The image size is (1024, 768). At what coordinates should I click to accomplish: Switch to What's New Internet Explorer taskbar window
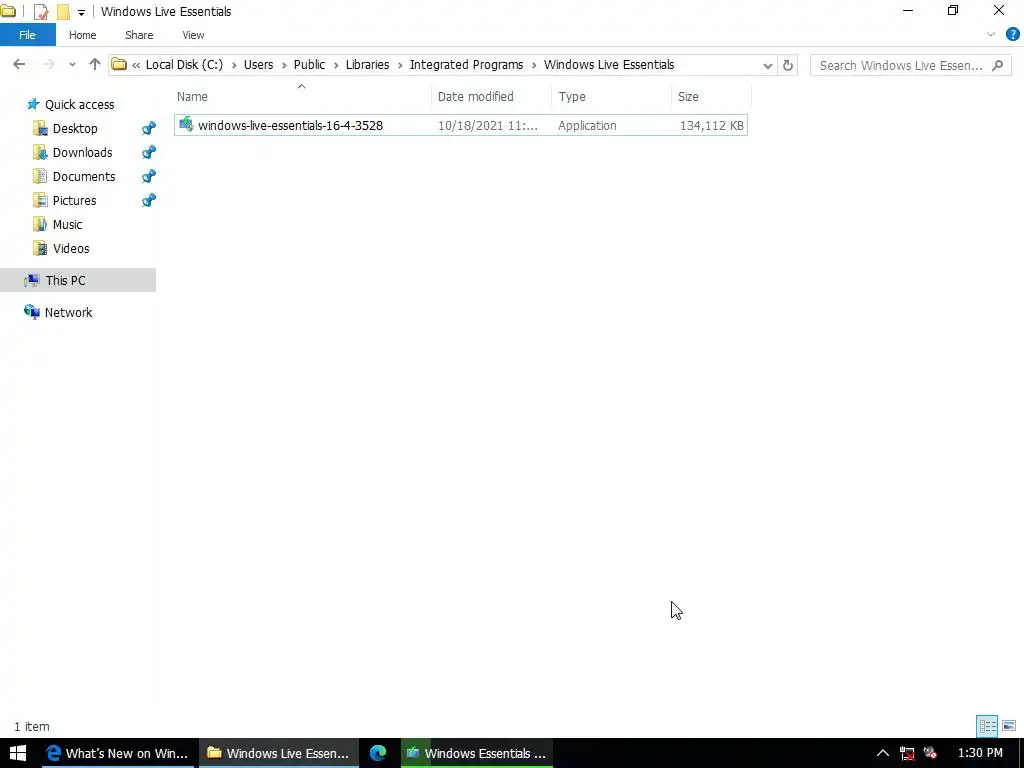[117, 753]
